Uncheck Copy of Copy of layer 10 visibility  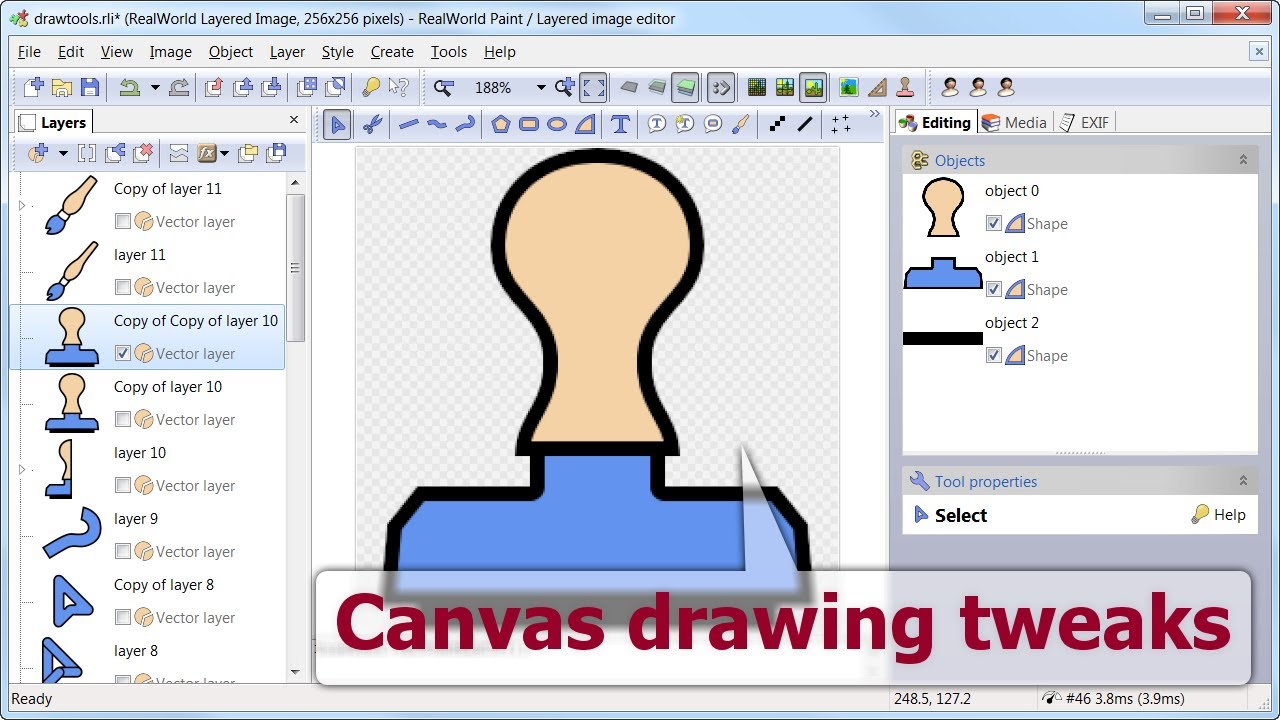122,353
